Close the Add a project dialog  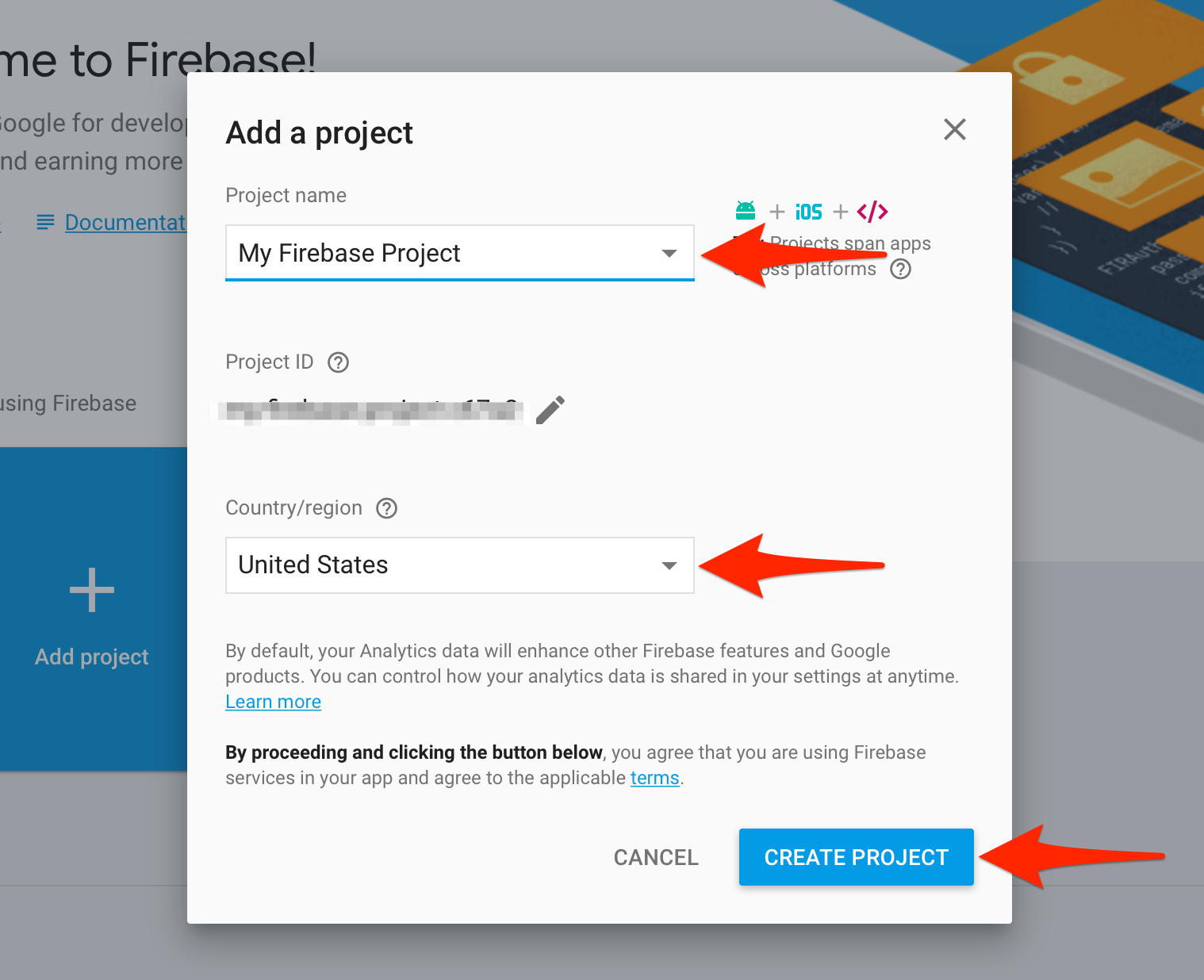tap(954, 129)
